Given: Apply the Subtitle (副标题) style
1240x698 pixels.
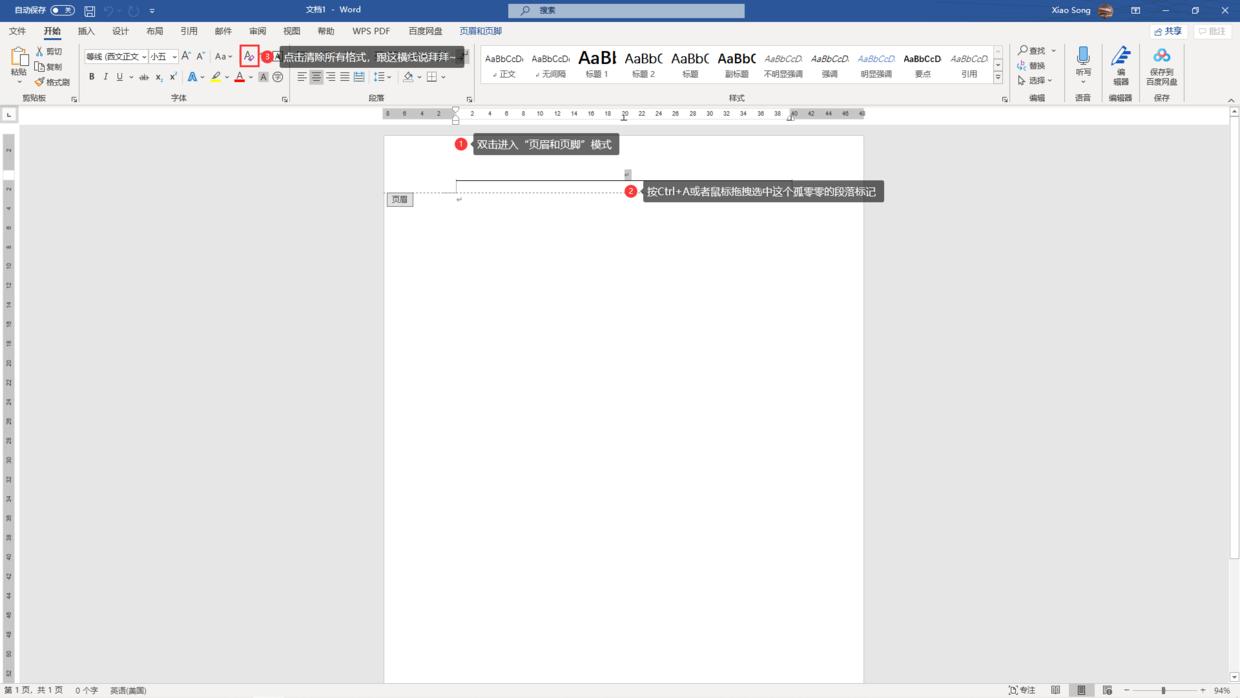Looking at the screenshot, I should click(x=737, y=64).
